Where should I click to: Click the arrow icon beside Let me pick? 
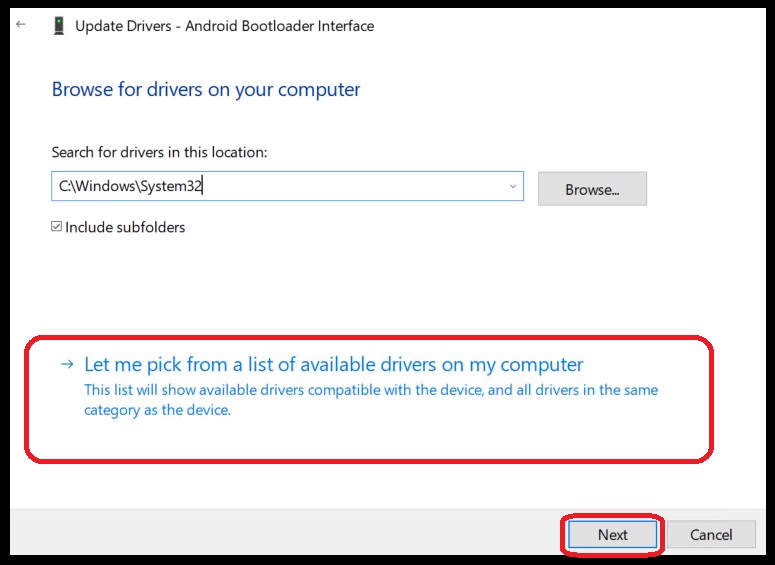[67, 364]
